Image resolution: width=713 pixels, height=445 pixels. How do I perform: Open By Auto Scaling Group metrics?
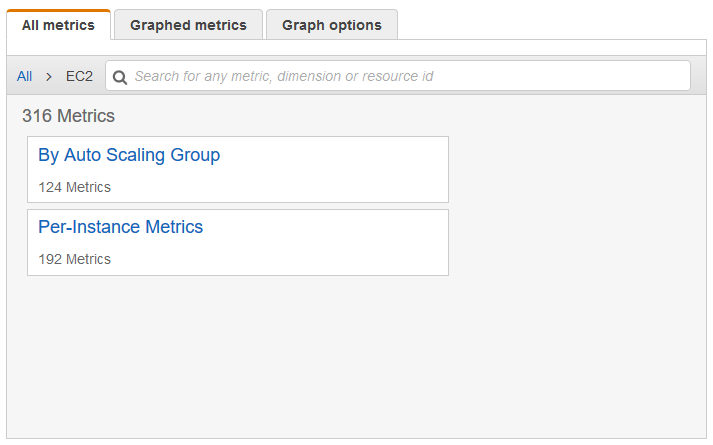(x=129, y=155)
